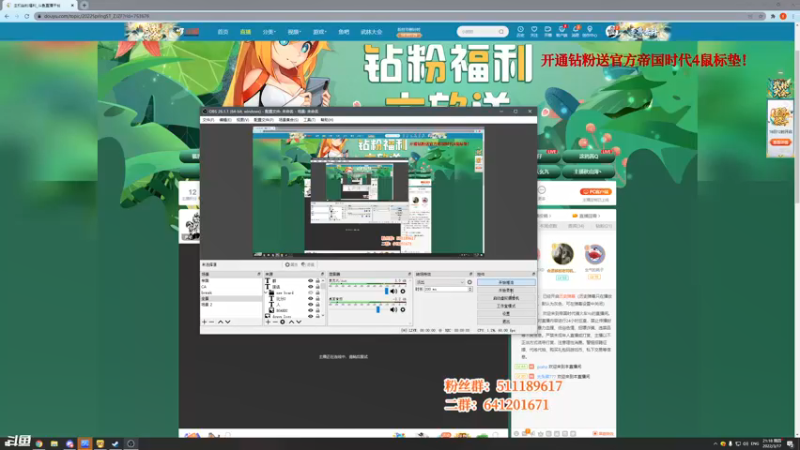Pop out the Scenes dock

tap(259, 274)
